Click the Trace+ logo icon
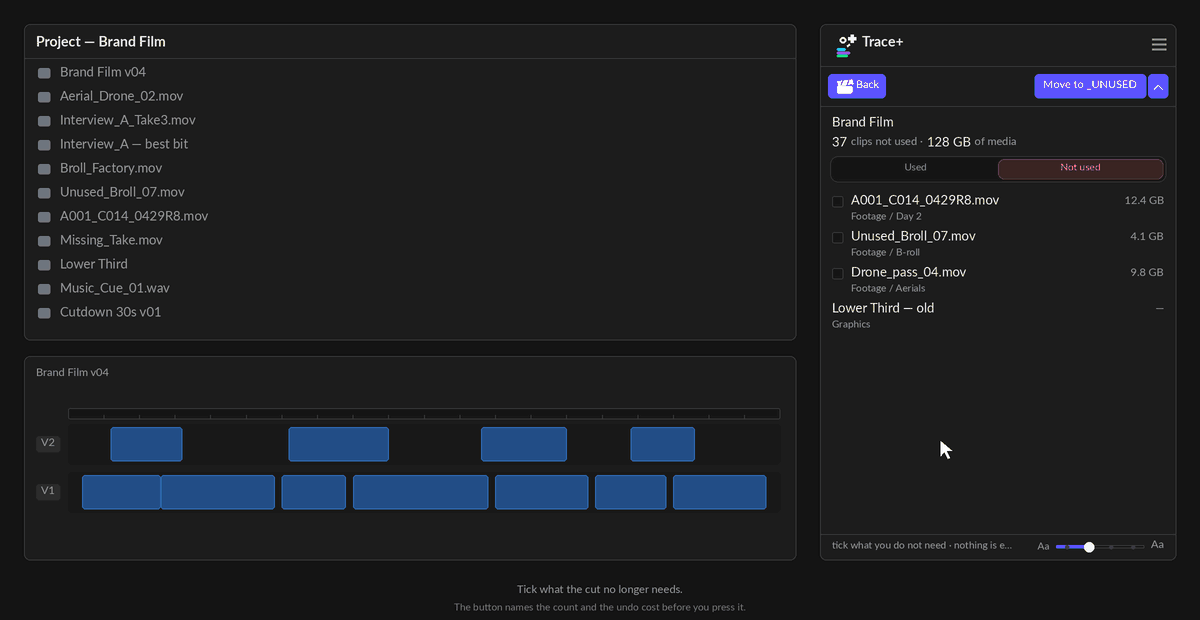 [846, 45]
